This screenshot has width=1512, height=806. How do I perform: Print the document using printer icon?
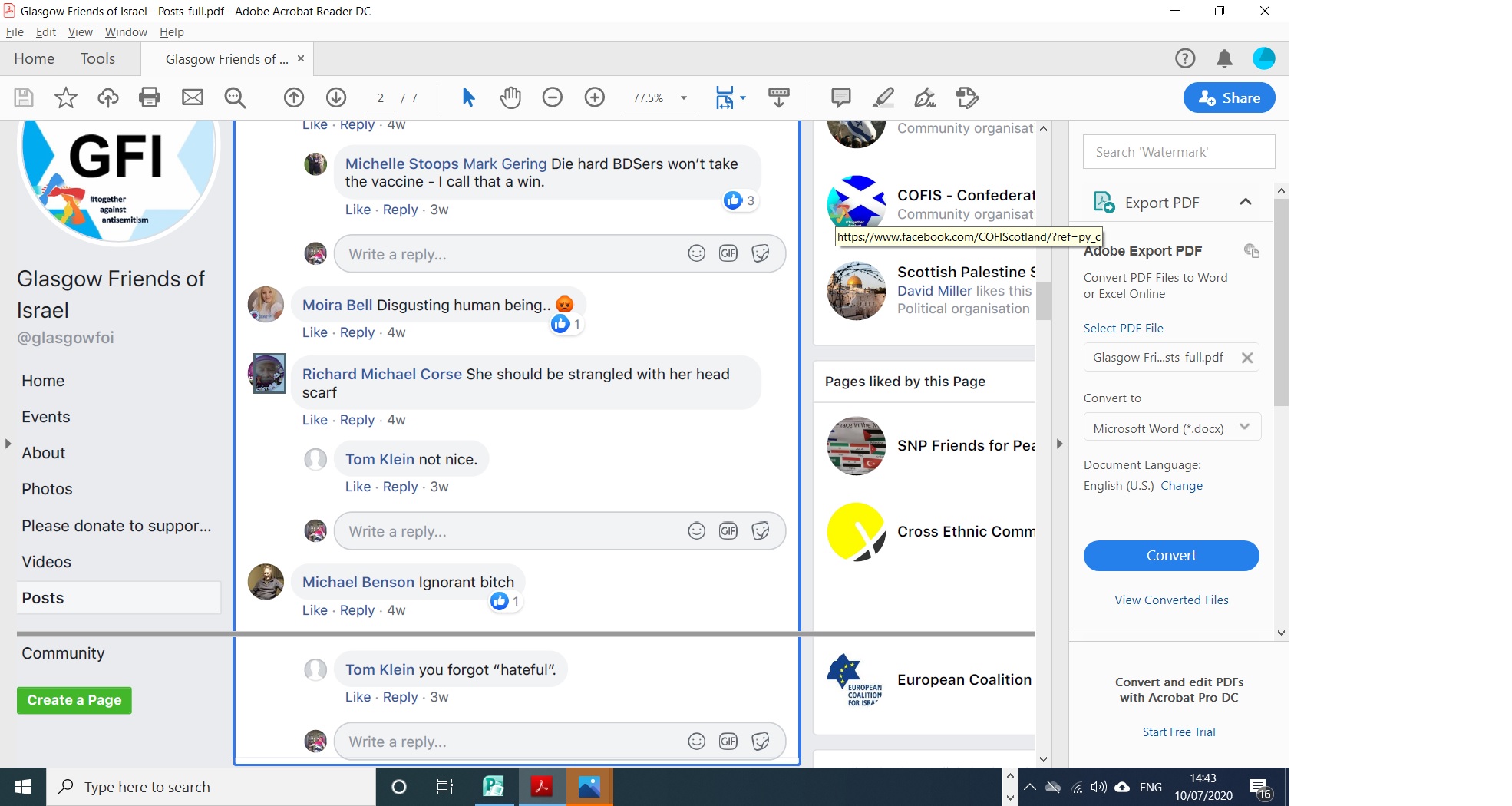(x=150, y=97)
